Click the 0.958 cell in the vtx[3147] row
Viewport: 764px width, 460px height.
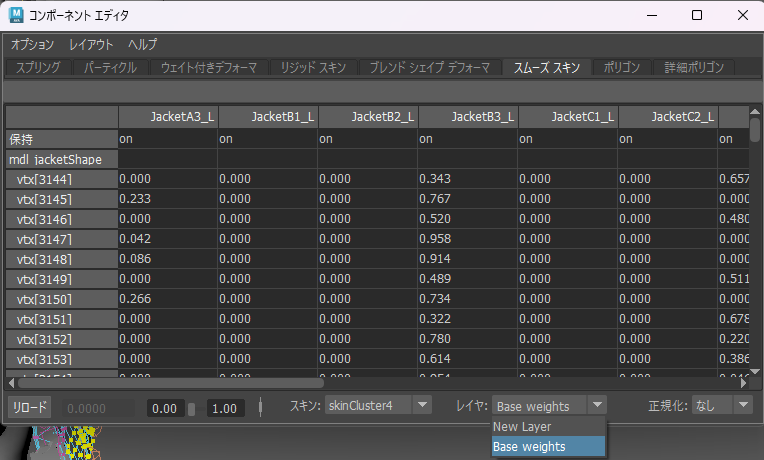[x=467, y=239]
